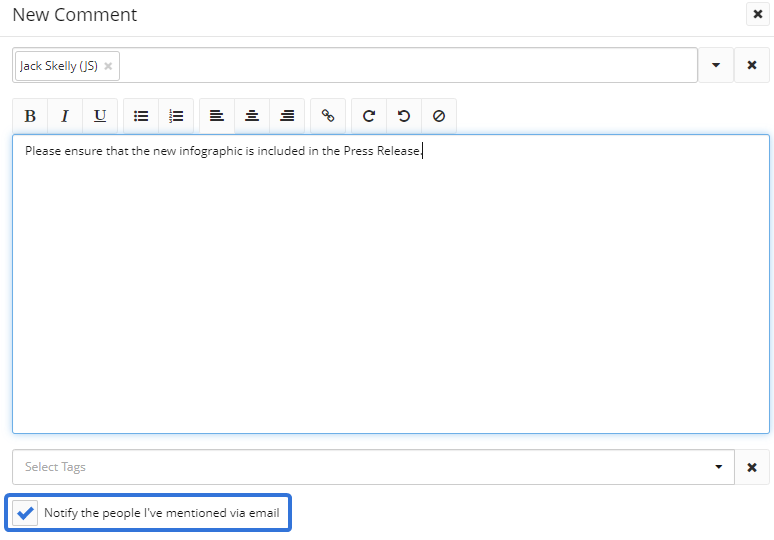The height and width of the screenshot is (540, 774).
Task: Toggle underline formatting
Action: 100,116
